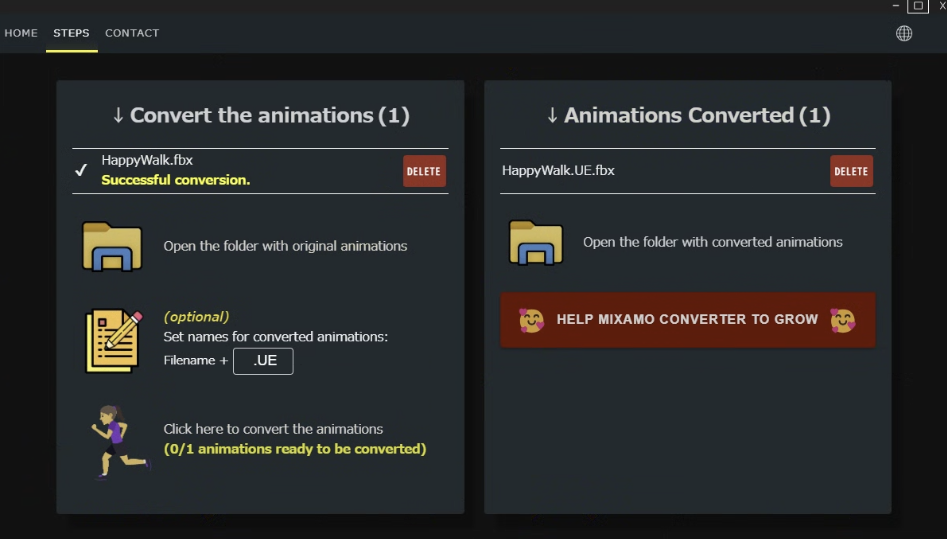Delete HappyWalk.UE.fbx from the converted list
Image resolution: width=947 pixels, height=539 pixels.
coord(851,171)
